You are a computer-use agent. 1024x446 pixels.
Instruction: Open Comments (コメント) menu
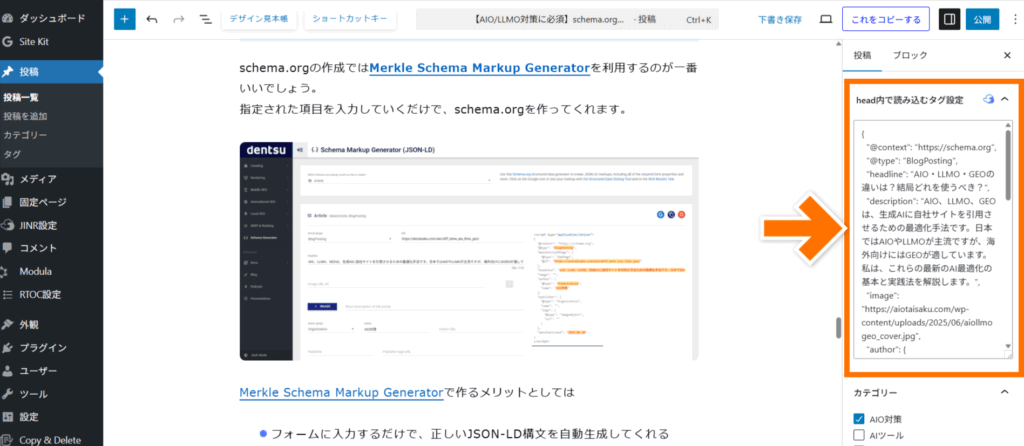pyautogui.click(x=52, y=248)
